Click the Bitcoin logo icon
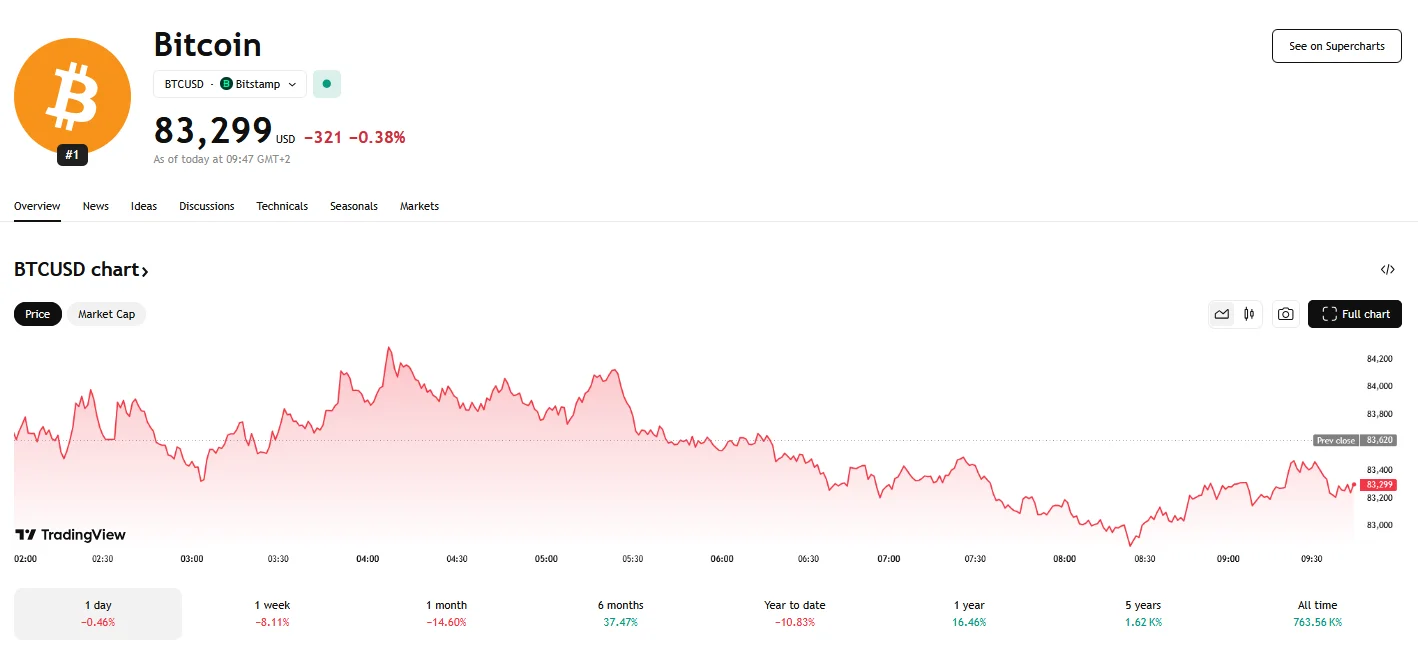 (x=72, y=96)
